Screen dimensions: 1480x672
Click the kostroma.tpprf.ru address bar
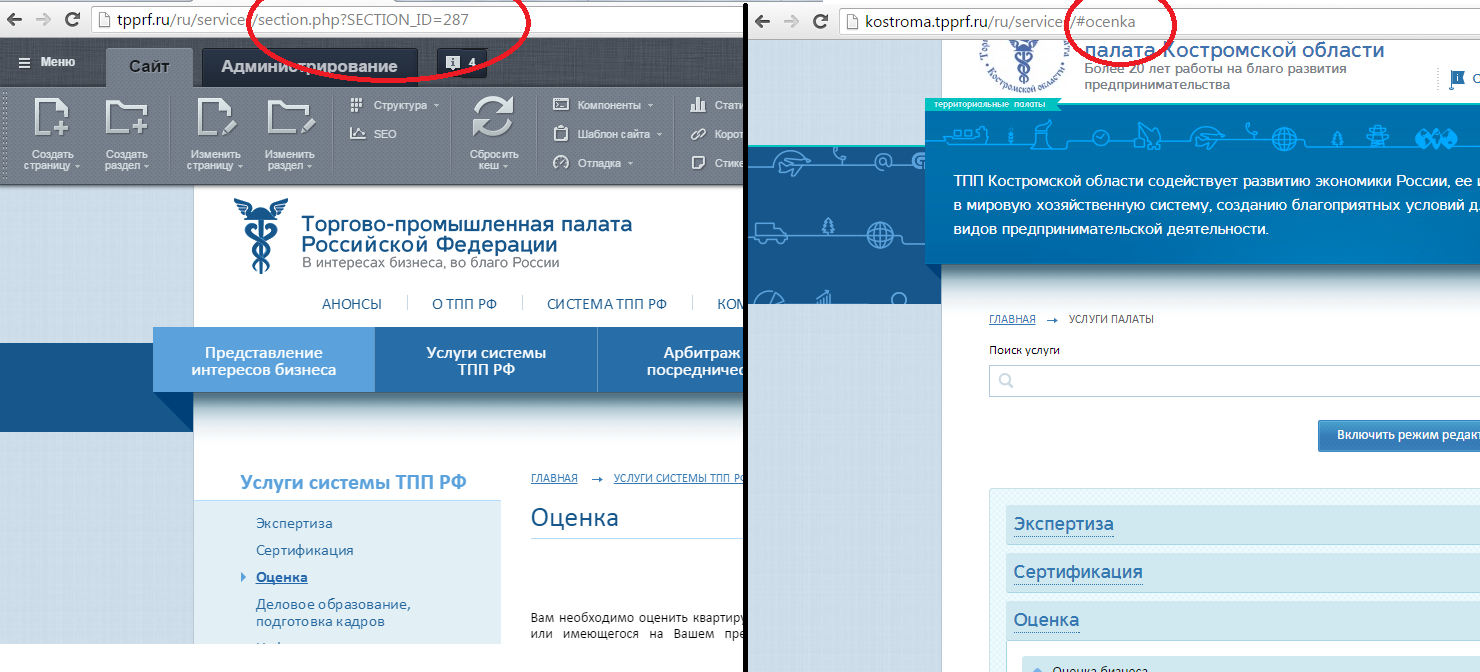1159,21
